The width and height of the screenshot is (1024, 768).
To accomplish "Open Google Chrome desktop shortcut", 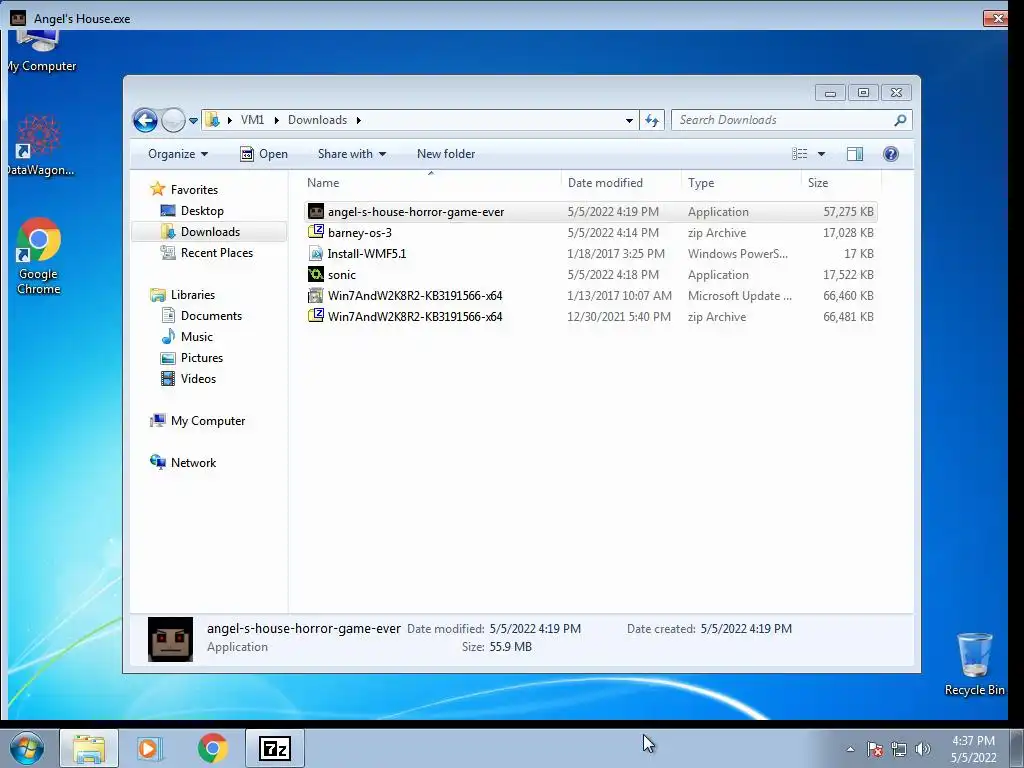I will [39, 256].
